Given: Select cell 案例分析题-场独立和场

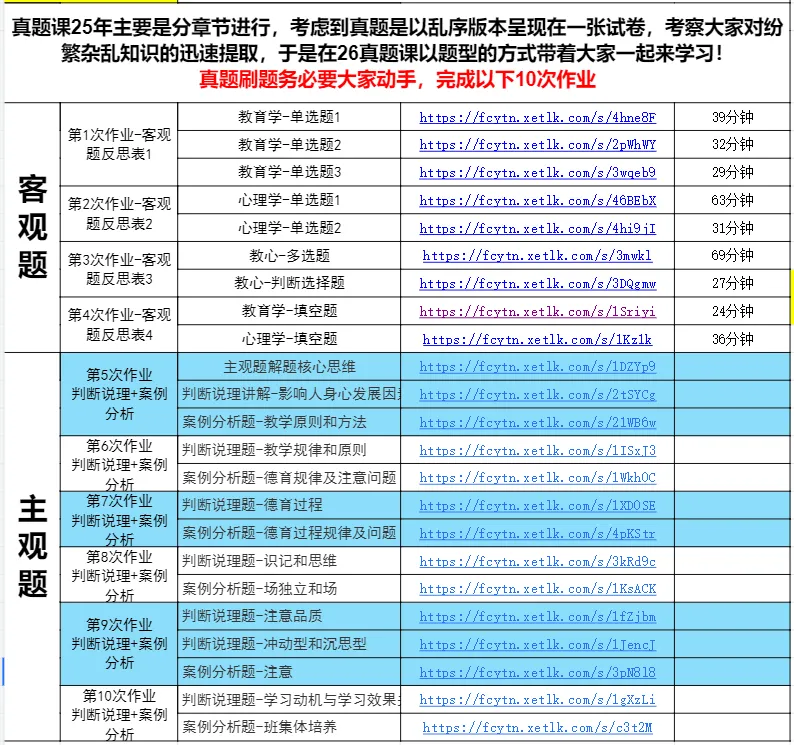Looking at the screenshot, I should [x=289, y=589].
